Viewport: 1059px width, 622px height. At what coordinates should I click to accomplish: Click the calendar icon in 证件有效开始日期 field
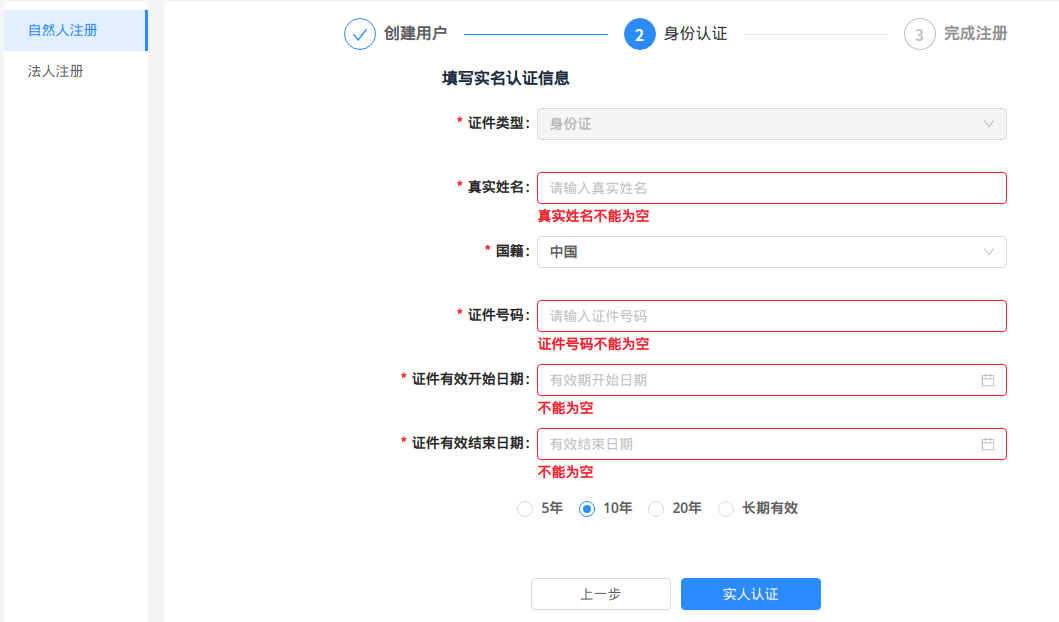point(987,380)
